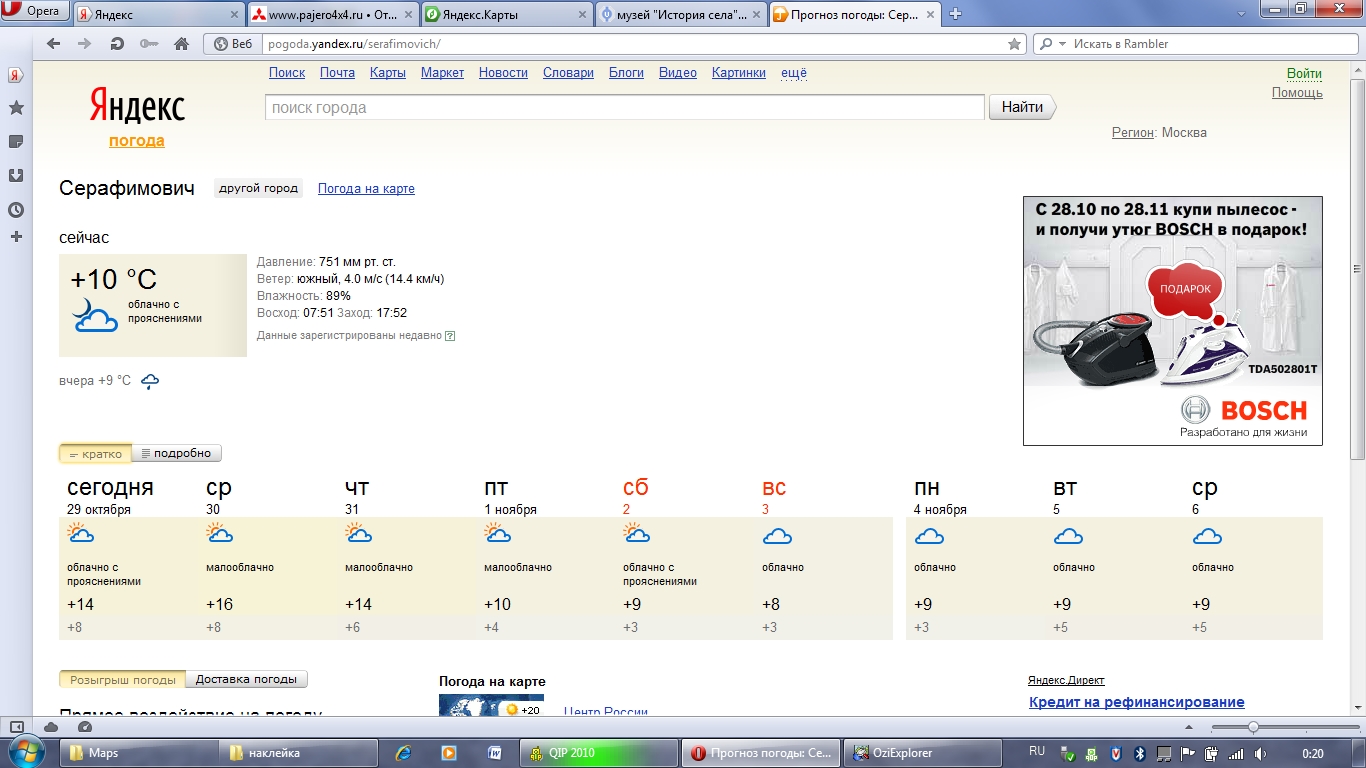The image size is (1366, 768).
Task: Switch to QIP 2010 in the taskbar
Action: coord(598,753)
